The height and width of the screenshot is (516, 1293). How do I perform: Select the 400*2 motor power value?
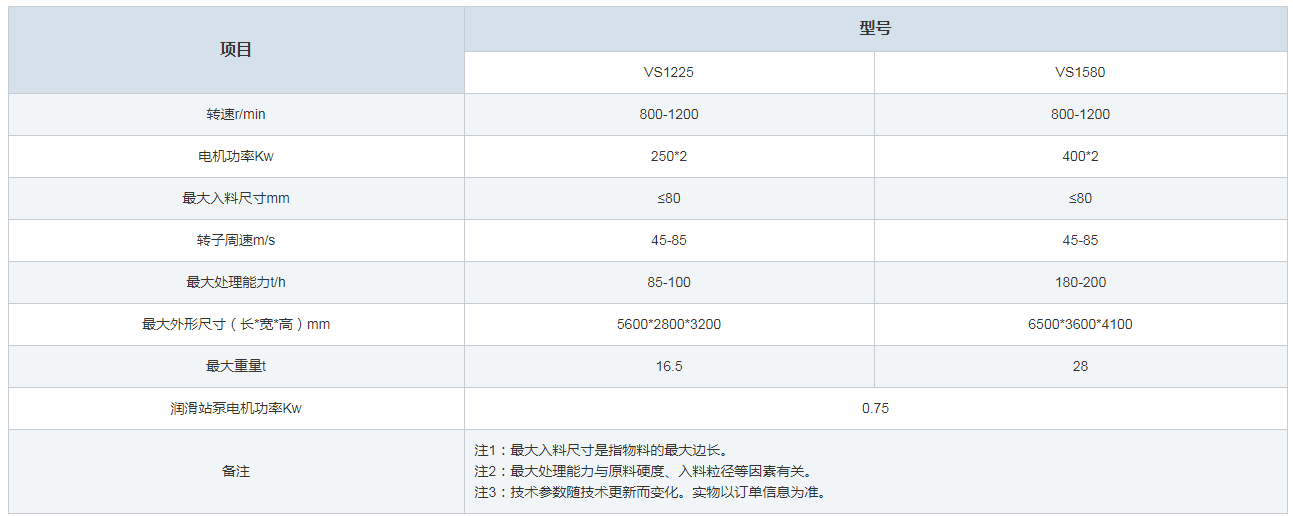[x=1080, y=156]
